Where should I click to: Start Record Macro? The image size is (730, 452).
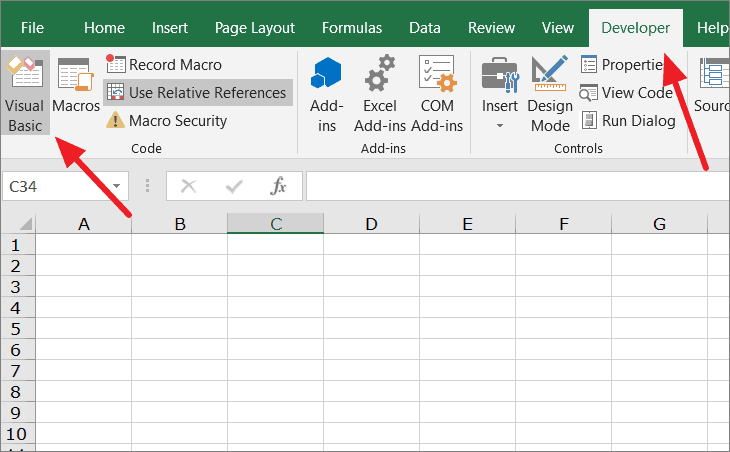(164, 64)
